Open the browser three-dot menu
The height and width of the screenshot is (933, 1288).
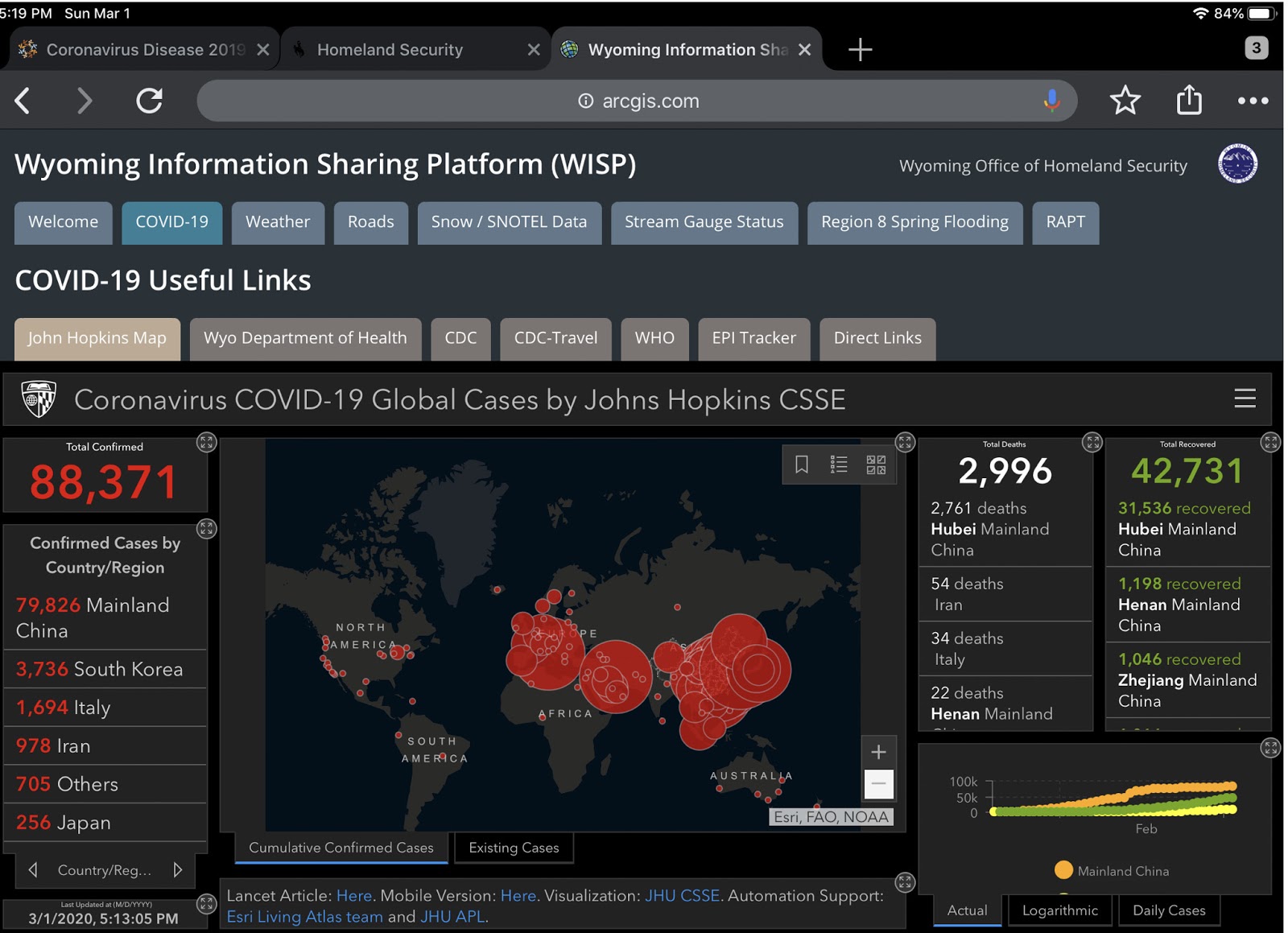[1253, 101]
